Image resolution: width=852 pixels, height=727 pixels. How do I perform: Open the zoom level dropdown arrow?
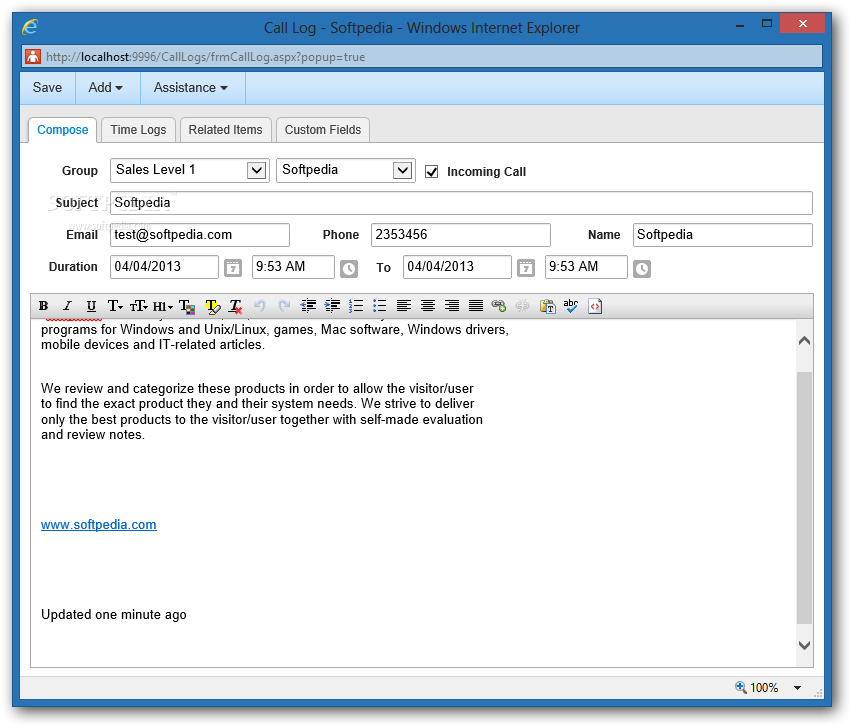point(797,688)
